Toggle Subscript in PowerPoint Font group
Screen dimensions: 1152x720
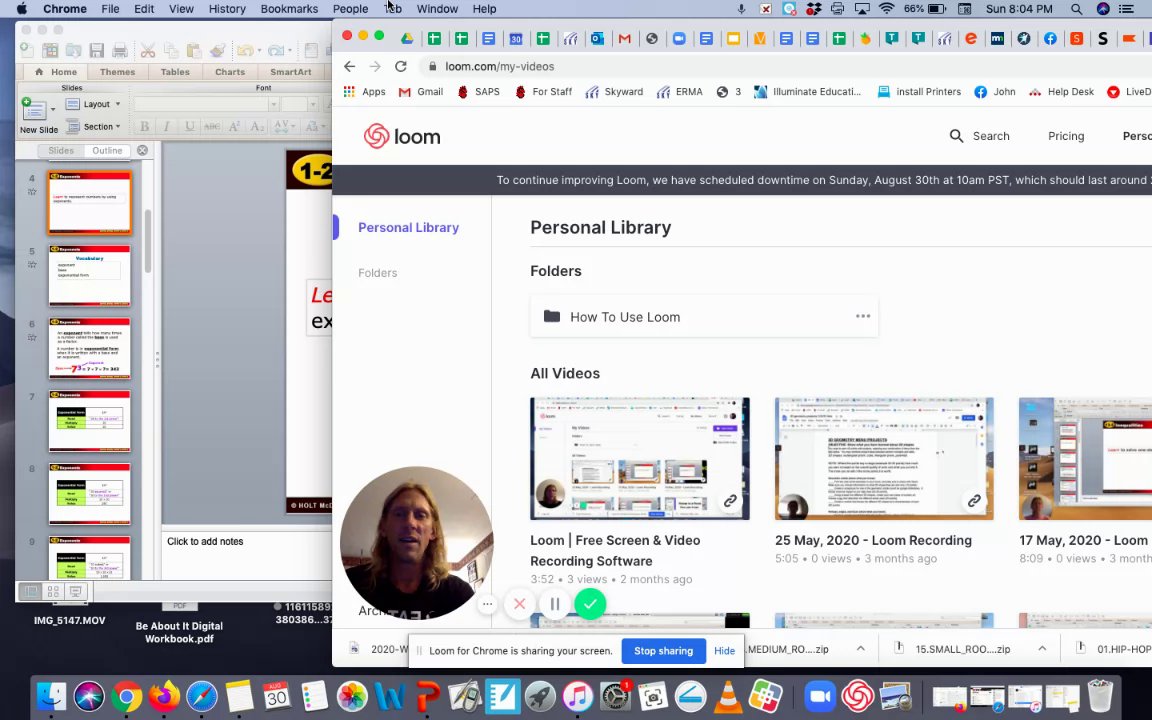[x=256, y=126]
